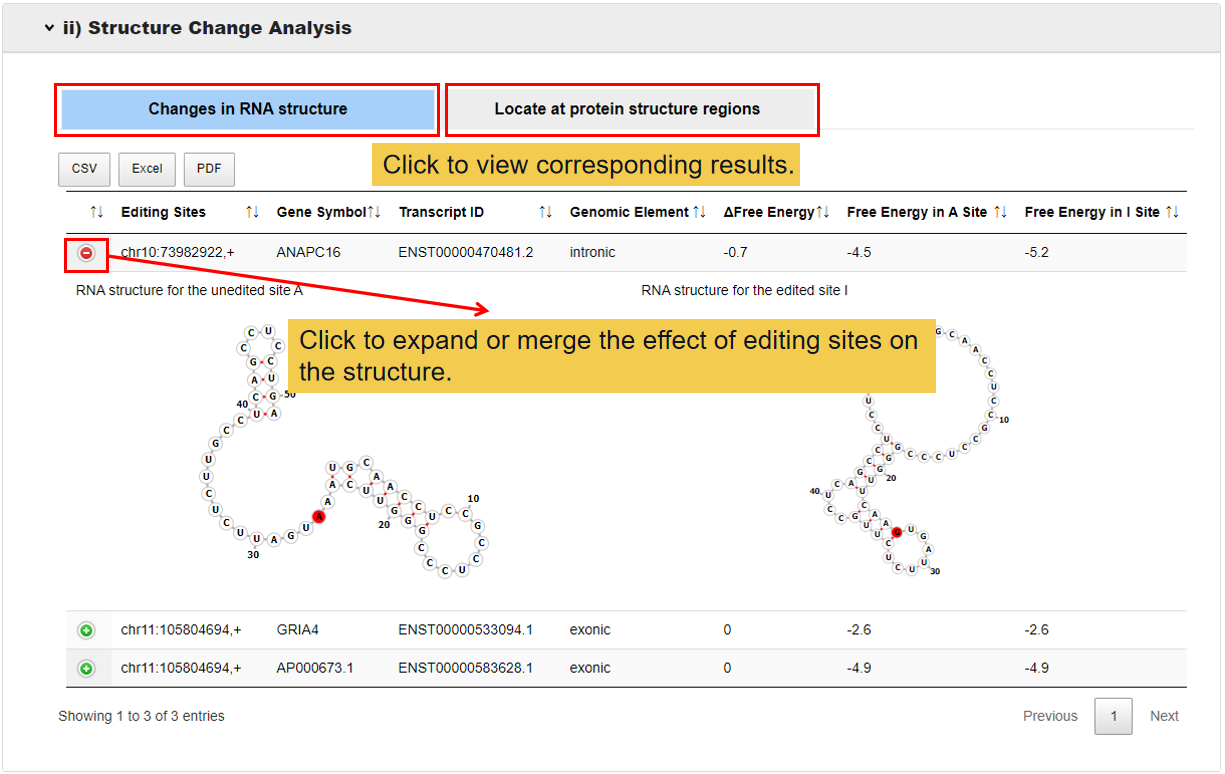Collapse the ANAPC16 row with red minus icon
Viewport: 1225px width, 774px height.
(86, 253)
